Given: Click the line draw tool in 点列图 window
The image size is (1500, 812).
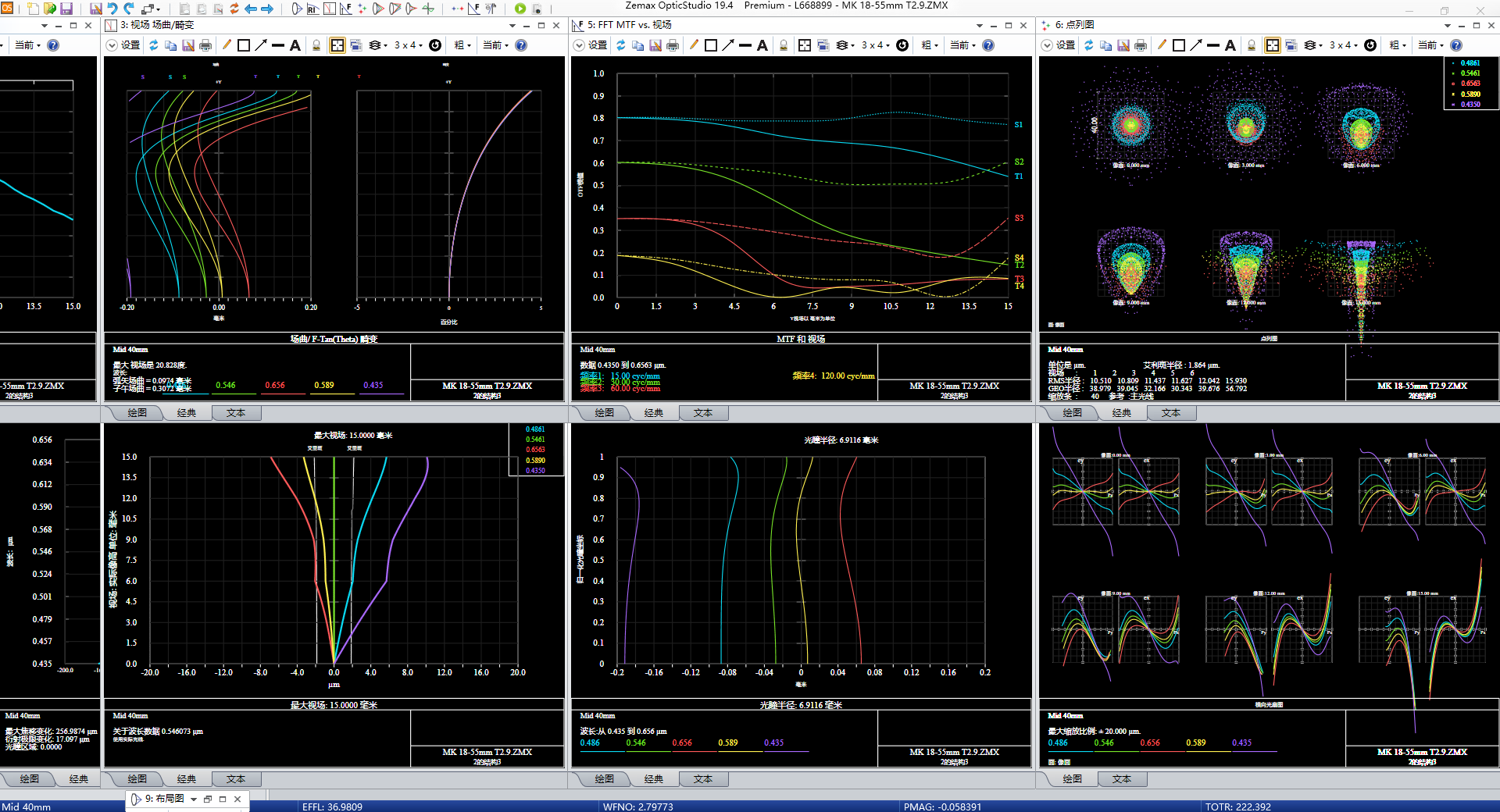Looking at the screenshot, I should pyautogui.click(x=1213, y=45).
